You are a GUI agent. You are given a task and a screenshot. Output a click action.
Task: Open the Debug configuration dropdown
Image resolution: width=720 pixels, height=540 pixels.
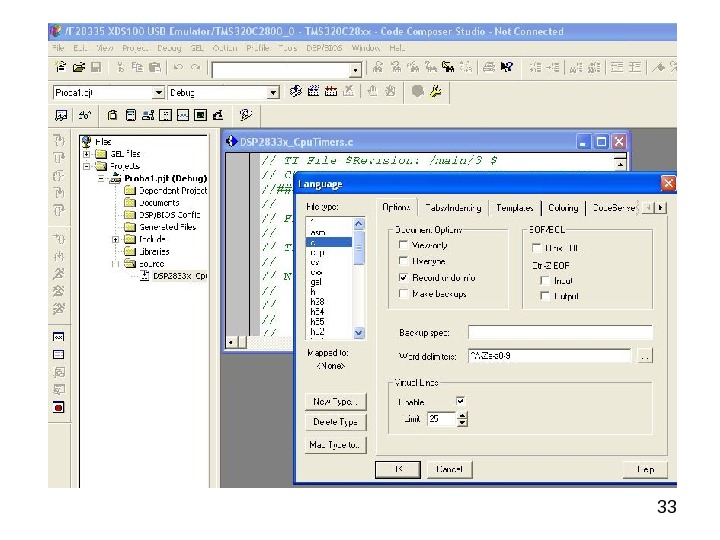pyautogui.click(x=273, y=93)
